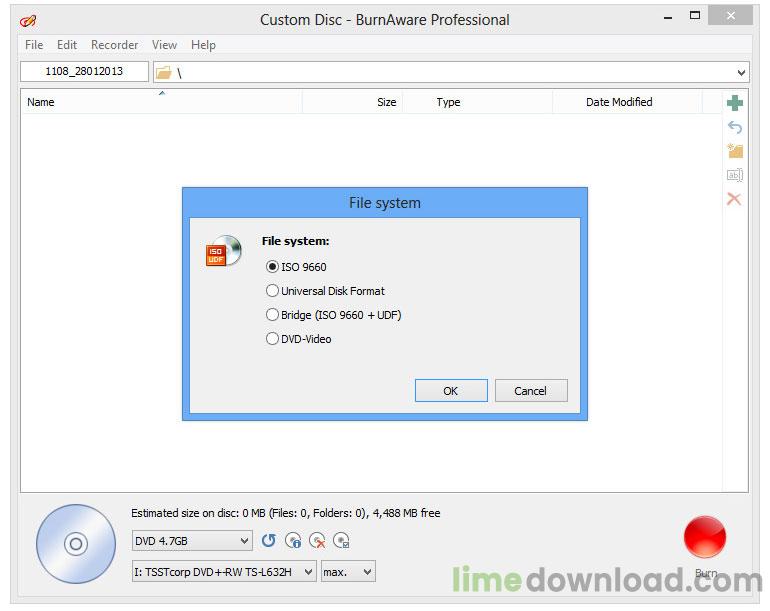Choose Bridge (ISO 9660 + UDF) option
This screenshot has height=611, width=770.
click(272, 315)
